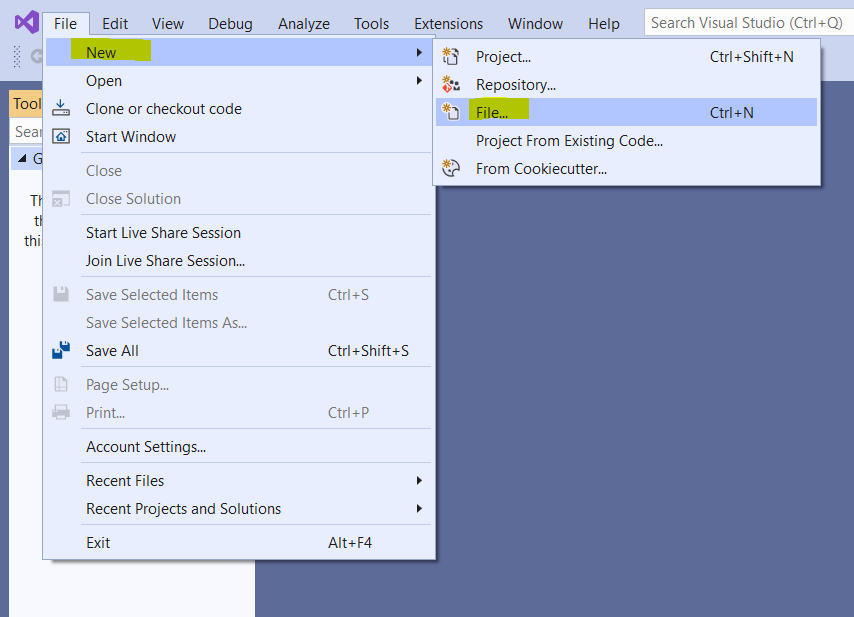Select Exit in the File menu

click(98, 543)
